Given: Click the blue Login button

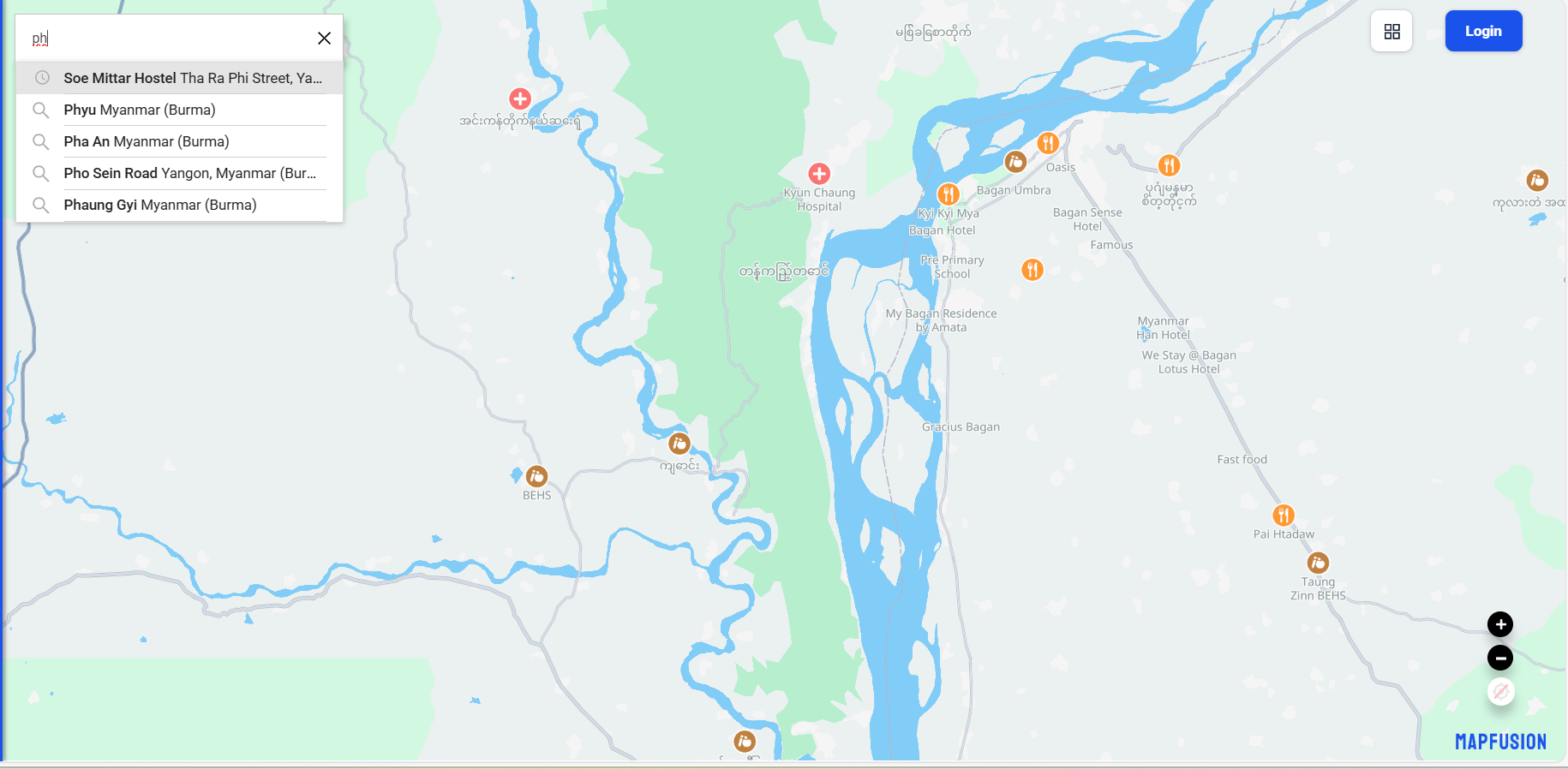Looking at the screenshot, I should 1483,31.
